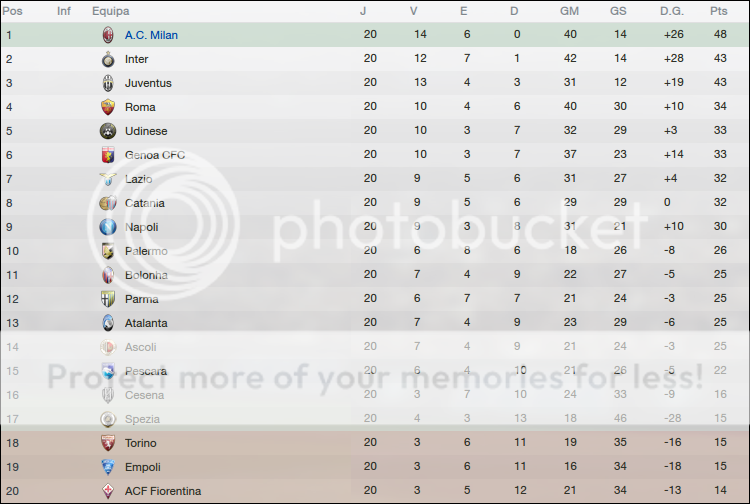The height and width of the screenshot is (504, 750).
Task: Click the Empoli club crest
Action: point(108,467)
